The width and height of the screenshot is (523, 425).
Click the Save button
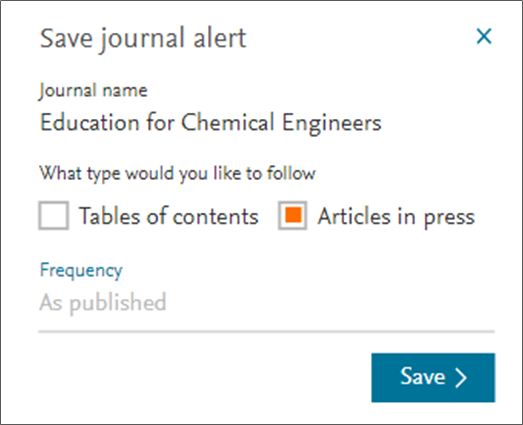pyautogui.click(x=433, y=378)
